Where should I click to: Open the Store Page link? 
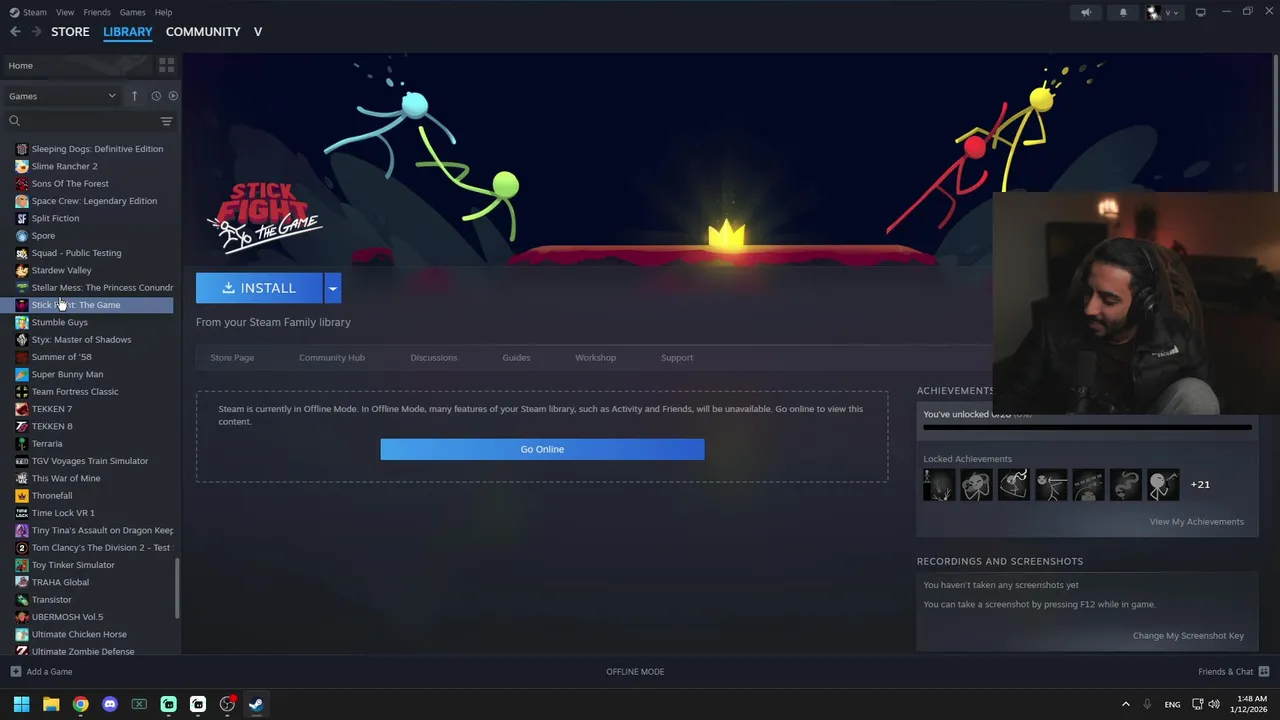pyautogui.click(x=232, y=357)
